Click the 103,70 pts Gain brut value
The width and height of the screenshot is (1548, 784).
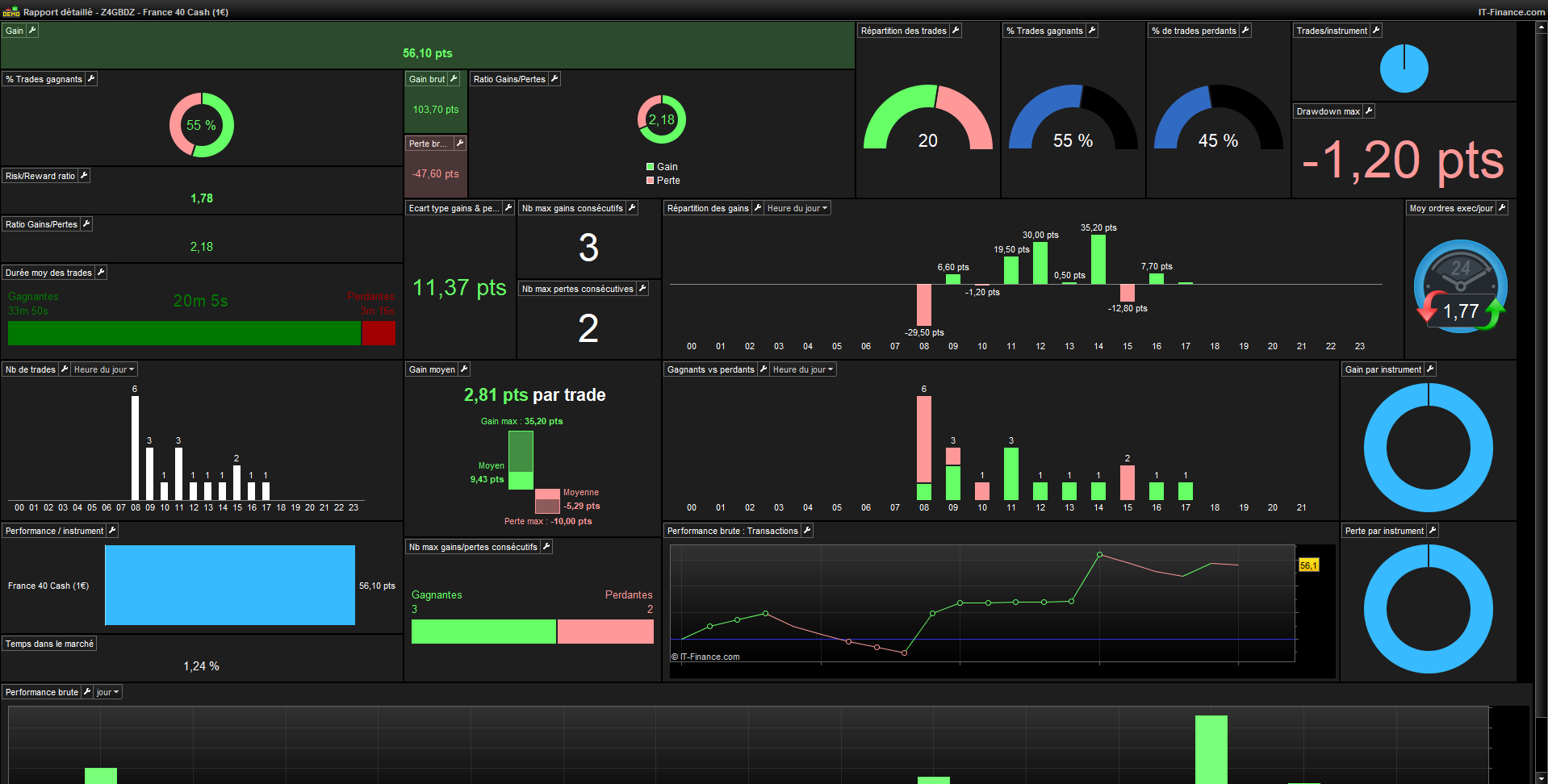tap(436, 110)
